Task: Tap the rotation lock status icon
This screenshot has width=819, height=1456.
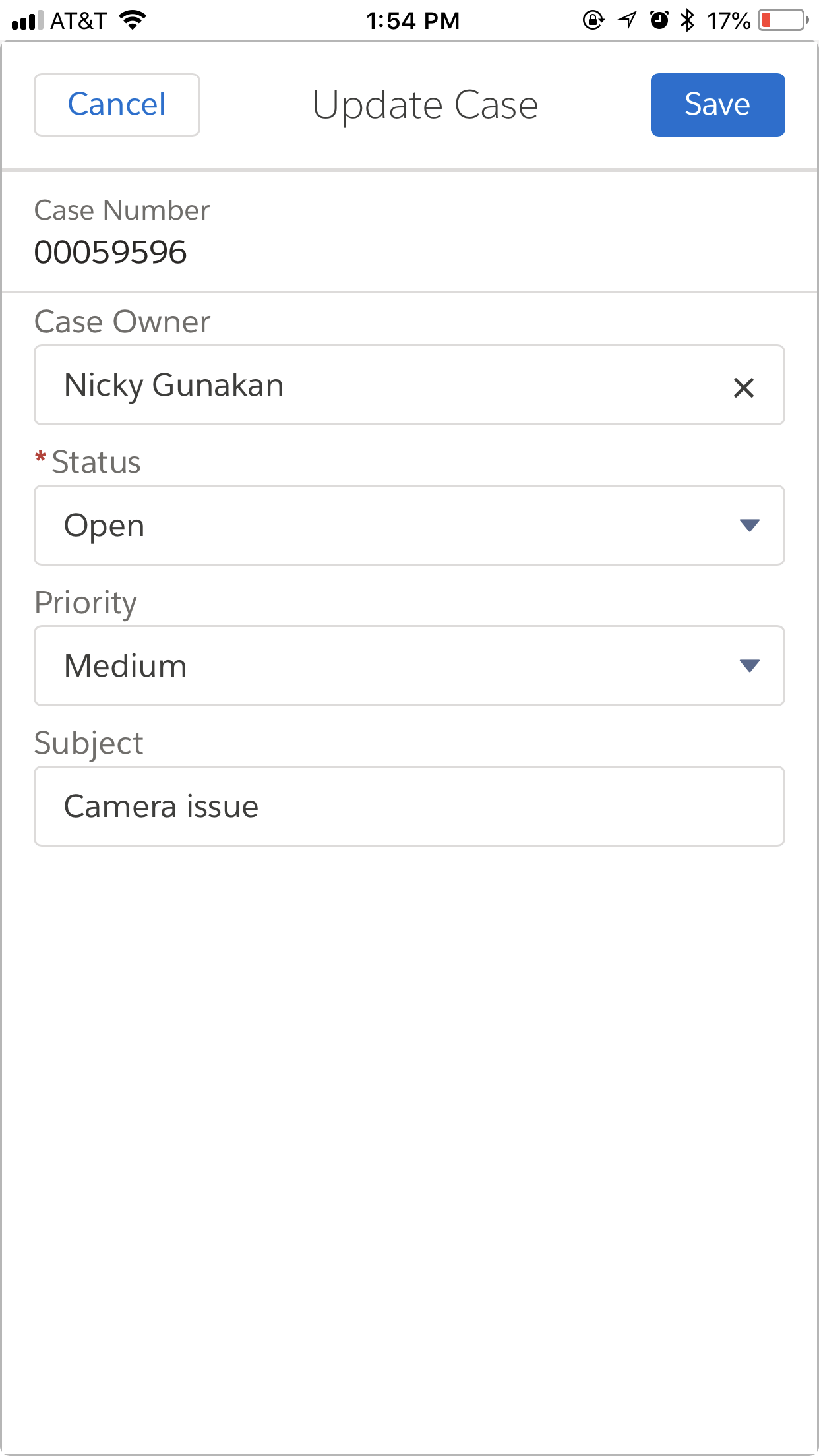Action: pyautogui.click(x=593, y=20)
